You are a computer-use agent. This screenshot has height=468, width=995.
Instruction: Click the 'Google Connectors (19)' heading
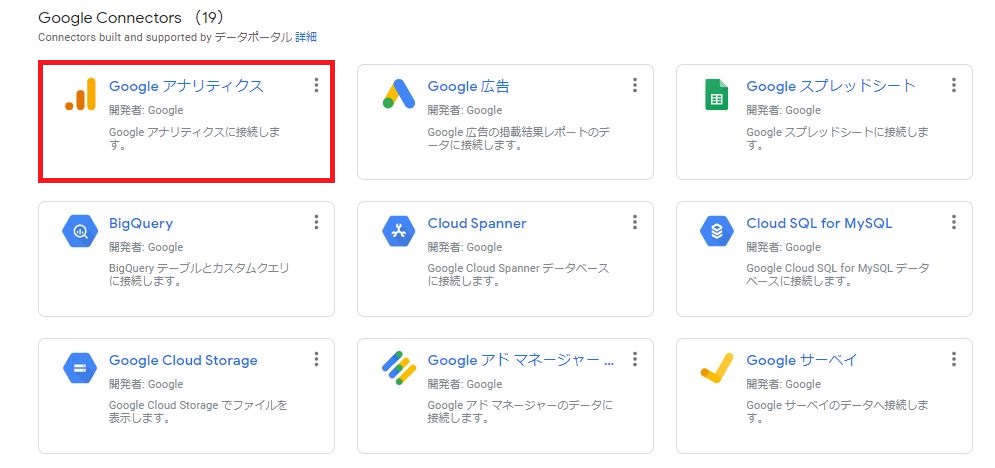click(x=131, y=17)
